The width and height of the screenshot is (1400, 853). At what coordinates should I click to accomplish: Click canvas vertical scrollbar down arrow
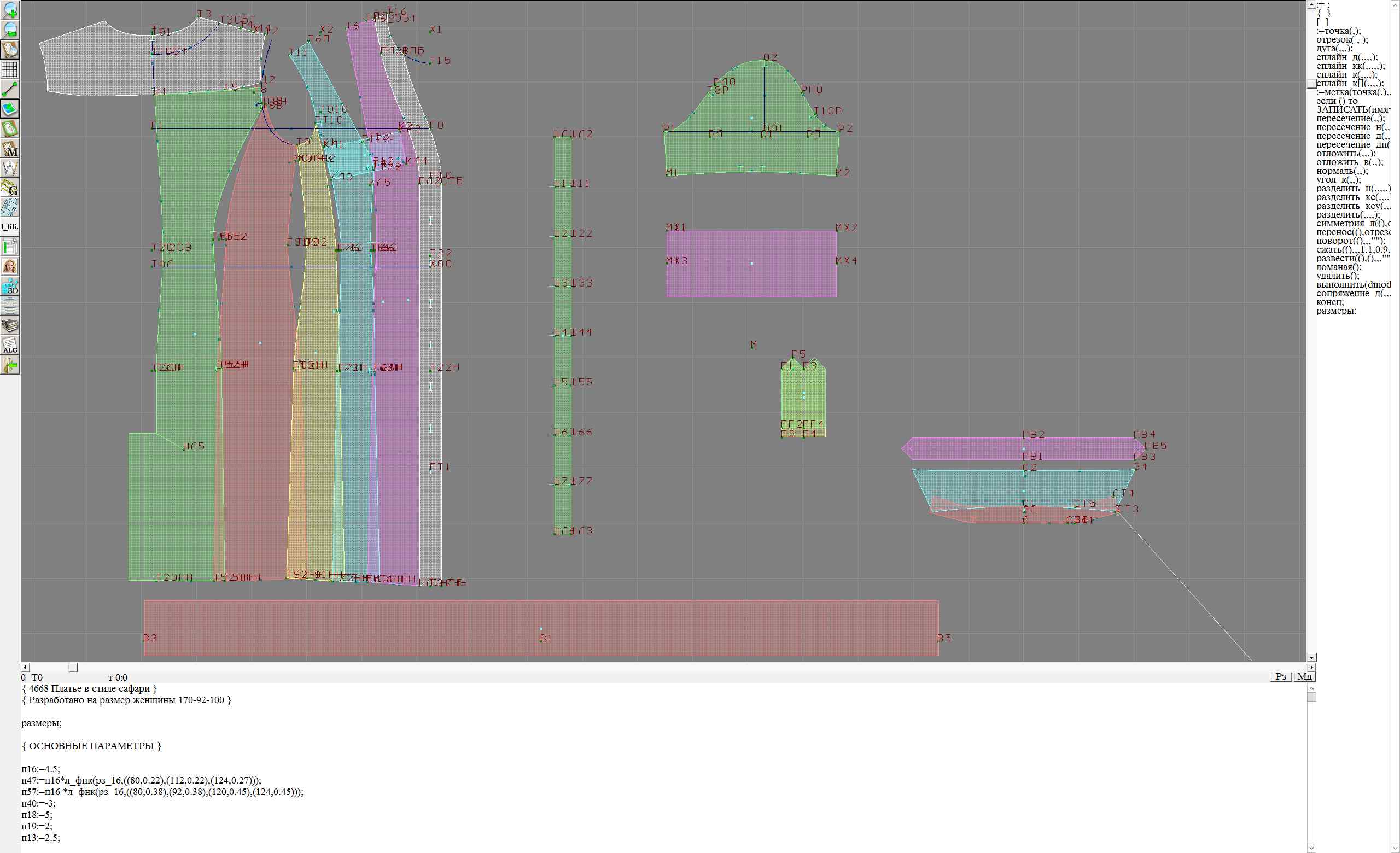(1311, 658)
